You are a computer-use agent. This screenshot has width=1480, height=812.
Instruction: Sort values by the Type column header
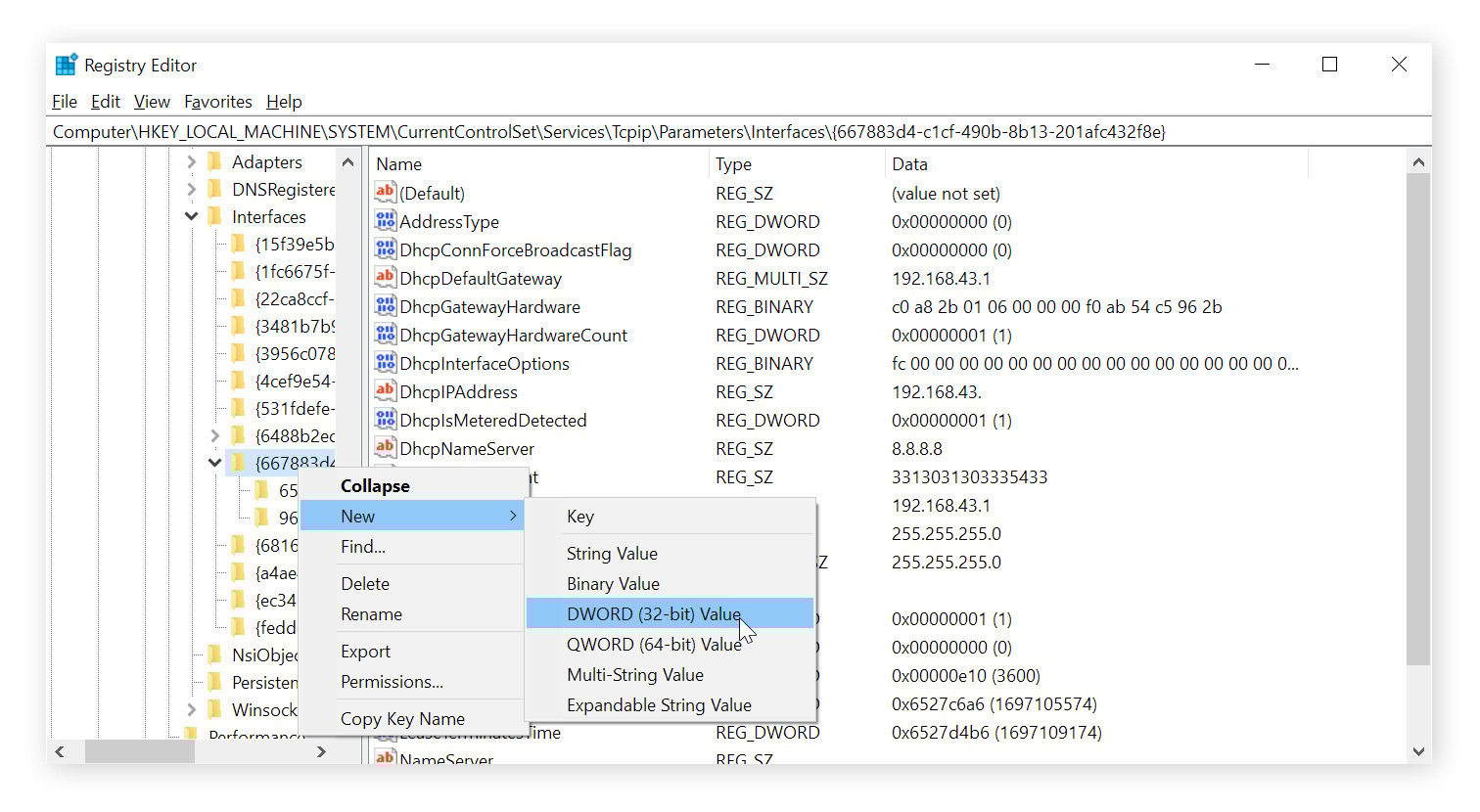797,164
